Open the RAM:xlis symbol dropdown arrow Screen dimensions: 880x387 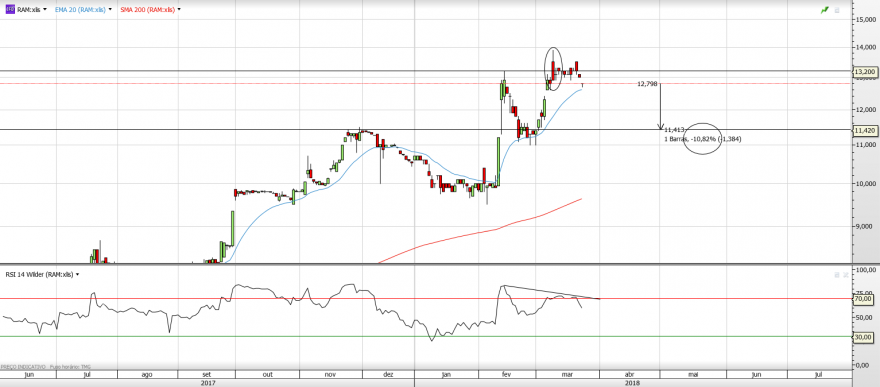click(x=45, y=10)
